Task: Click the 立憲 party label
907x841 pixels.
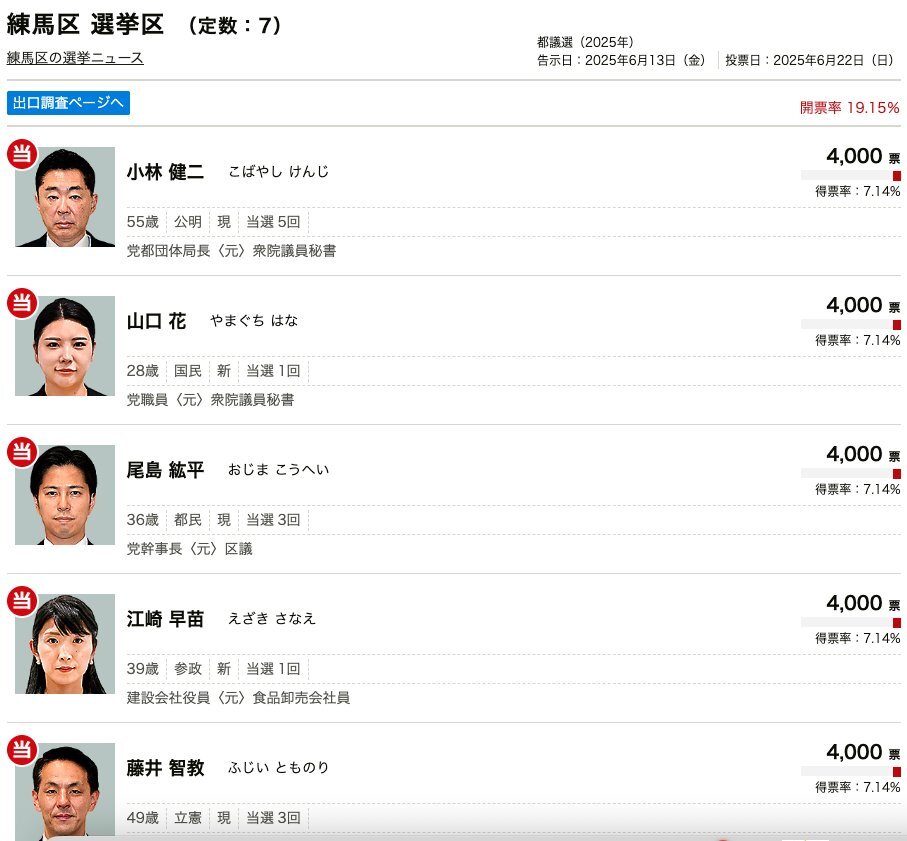Action: click(x=188, y=818)
